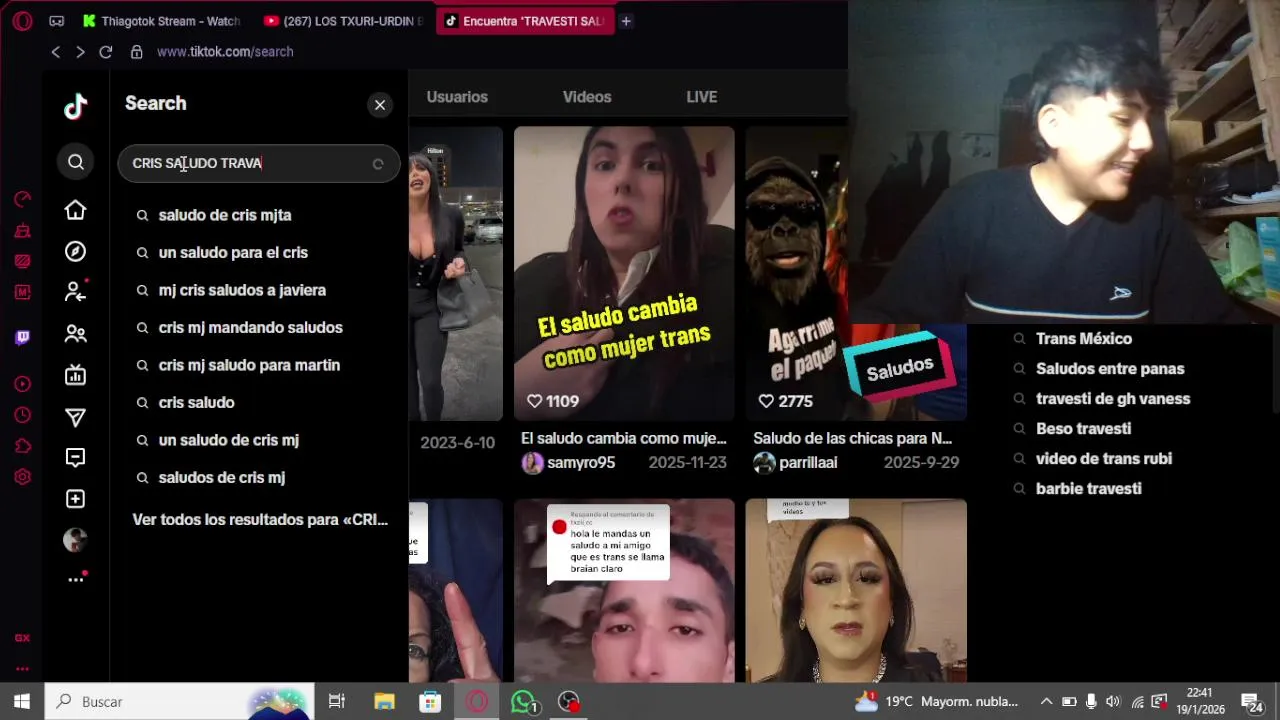Open video 'El saludo cambia como mujer trans'
Screen dimensions: 1280x720
click(624, 273)
